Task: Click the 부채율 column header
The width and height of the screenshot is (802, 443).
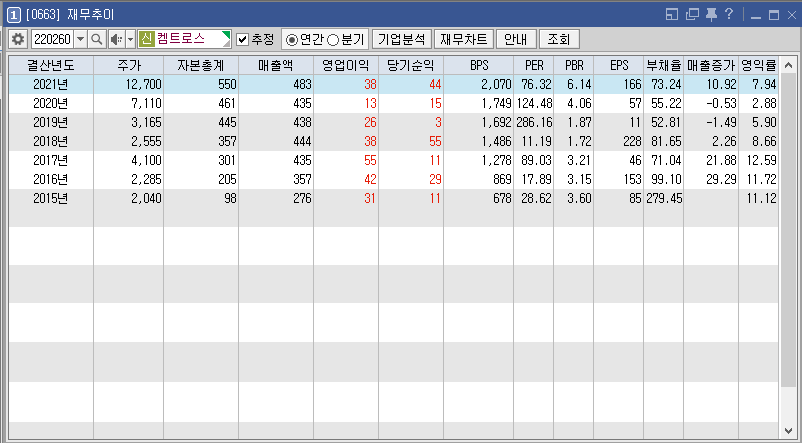Action: click(x=663, y=65)
